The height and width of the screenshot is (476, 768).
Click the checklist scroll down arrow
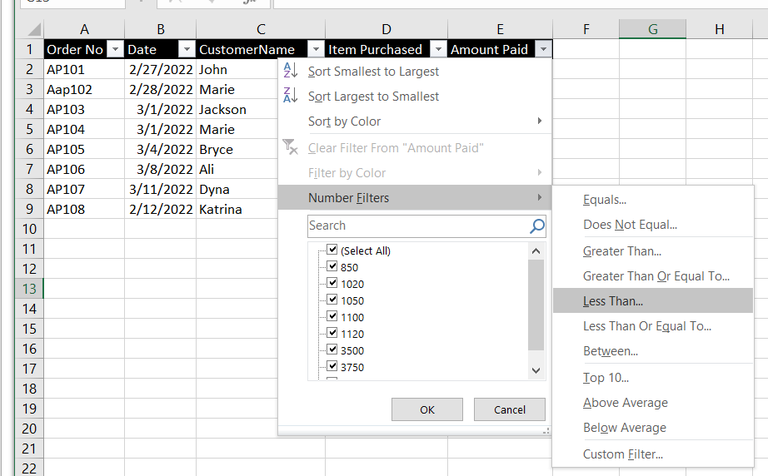pyautogui.click(x=536, y=370)
